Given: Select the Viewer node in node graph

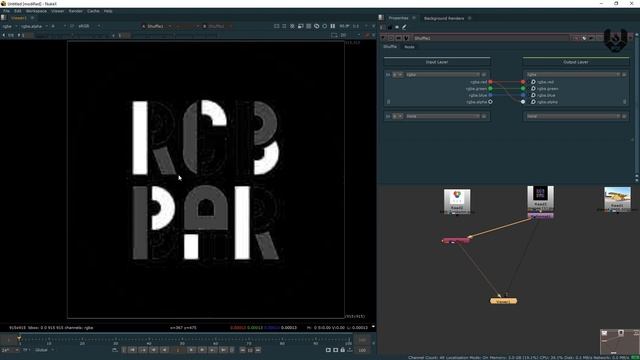Looking at the screenshot, I should pos(503,301).
